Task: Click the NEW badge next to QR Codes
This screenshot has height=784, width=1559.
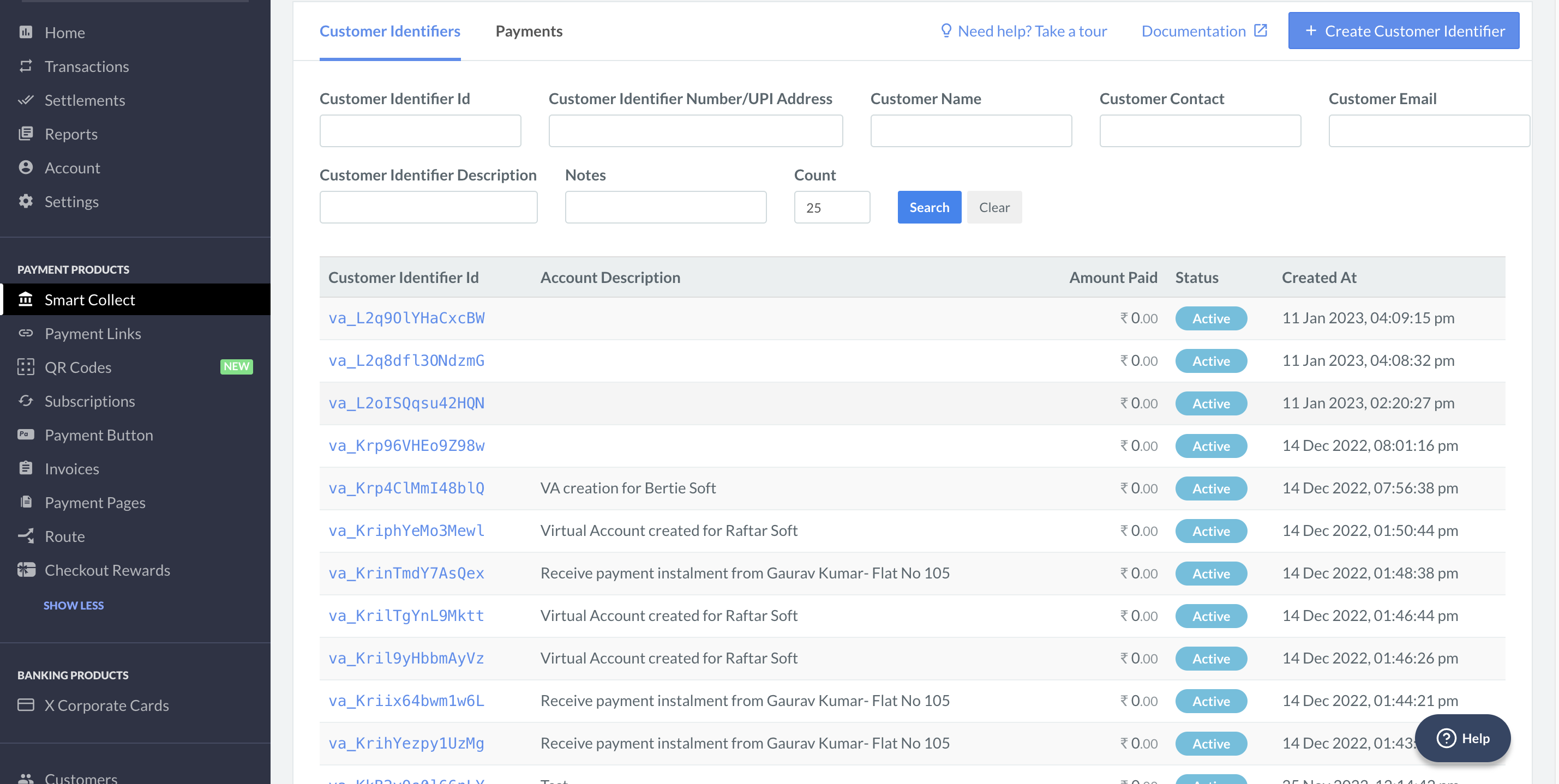Action: coord(236,366)
